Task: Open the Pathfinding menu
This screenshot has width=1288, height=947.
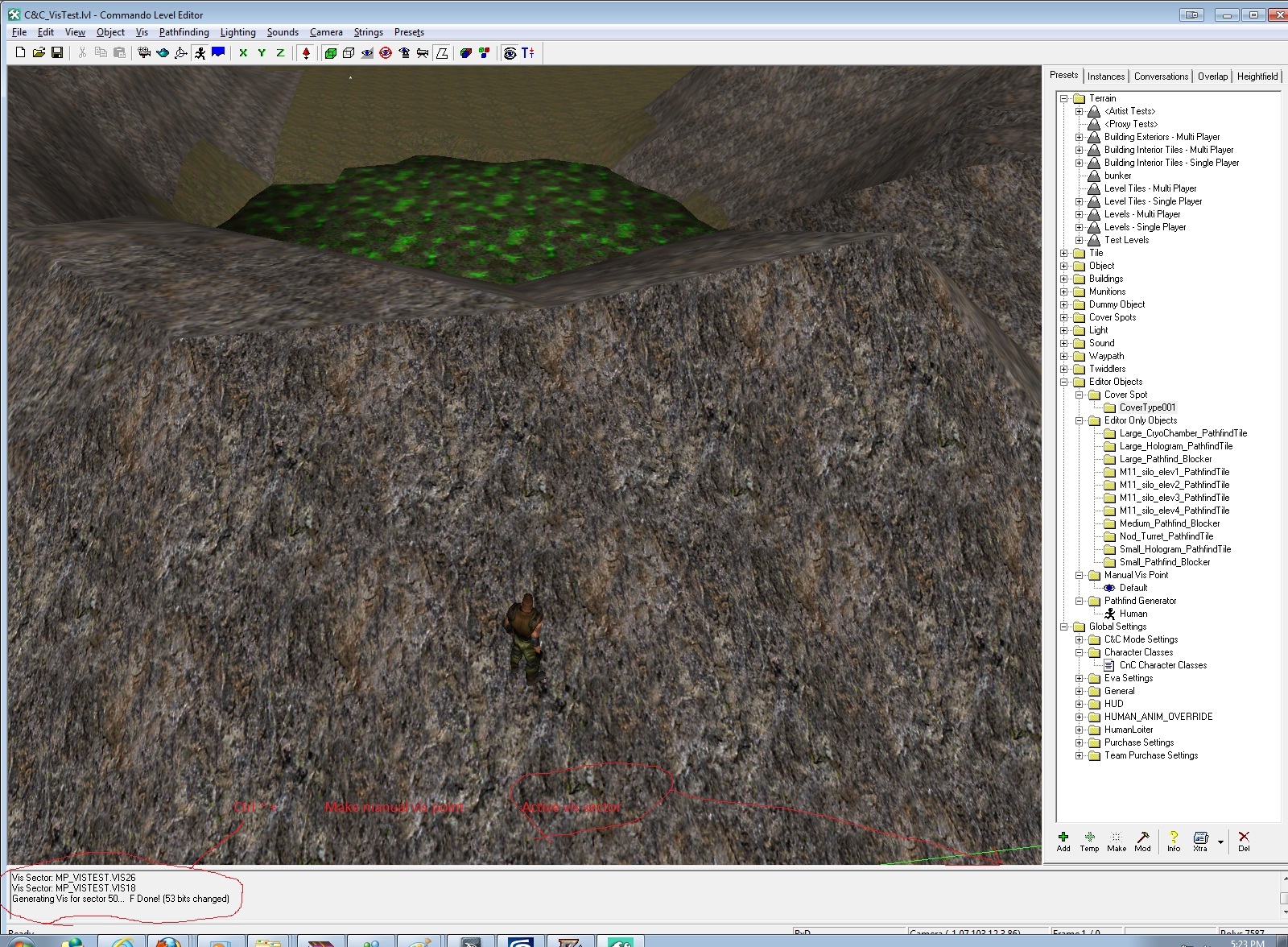Action: 184,32
